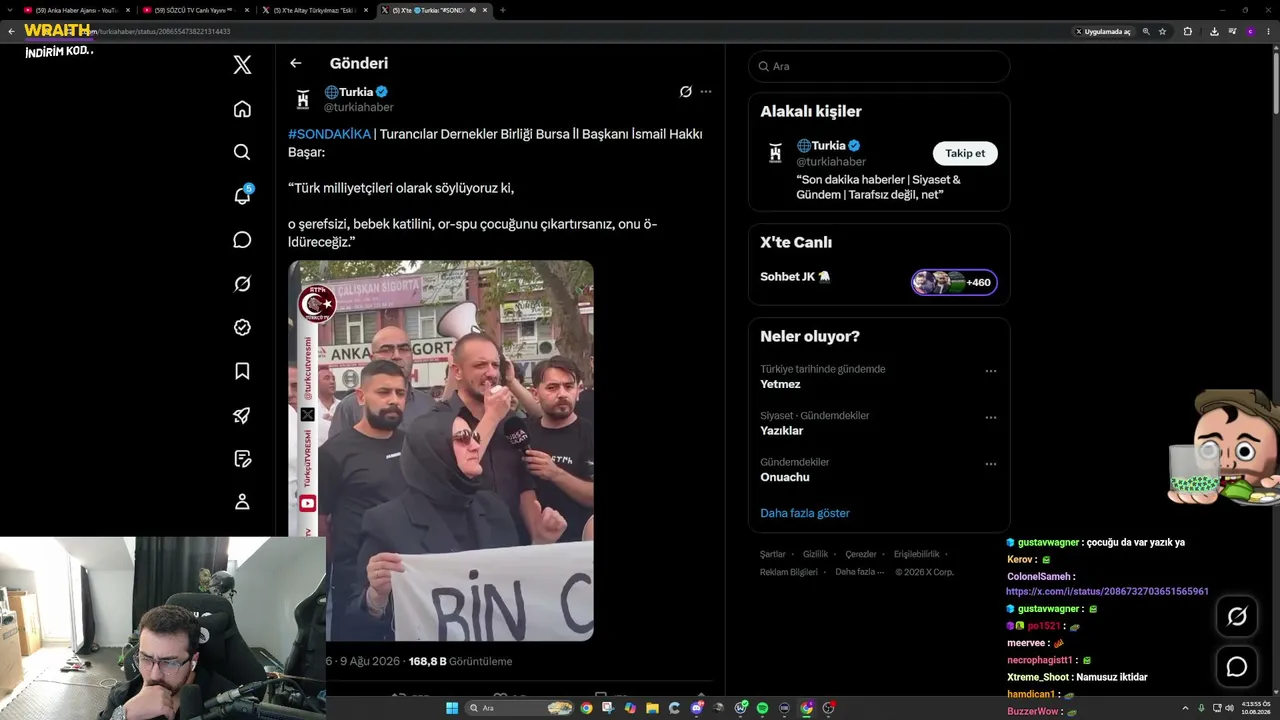
Task: Click the browser back arrow
Action: pos(11,31)
